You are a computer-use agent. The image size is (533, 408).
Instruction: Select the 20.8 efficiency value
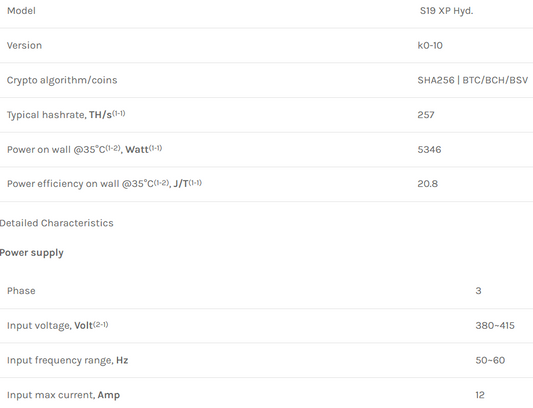[x=428, y=184]
